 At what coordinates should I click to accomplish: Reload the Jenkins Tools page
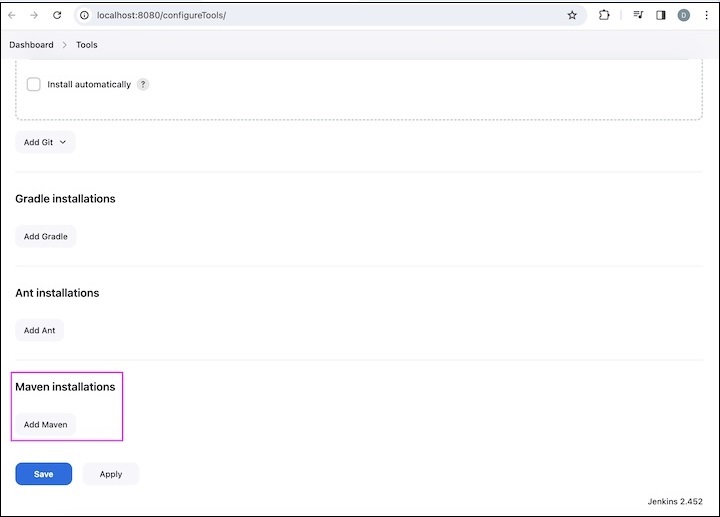pyautogui.click(x=57, y=15)
